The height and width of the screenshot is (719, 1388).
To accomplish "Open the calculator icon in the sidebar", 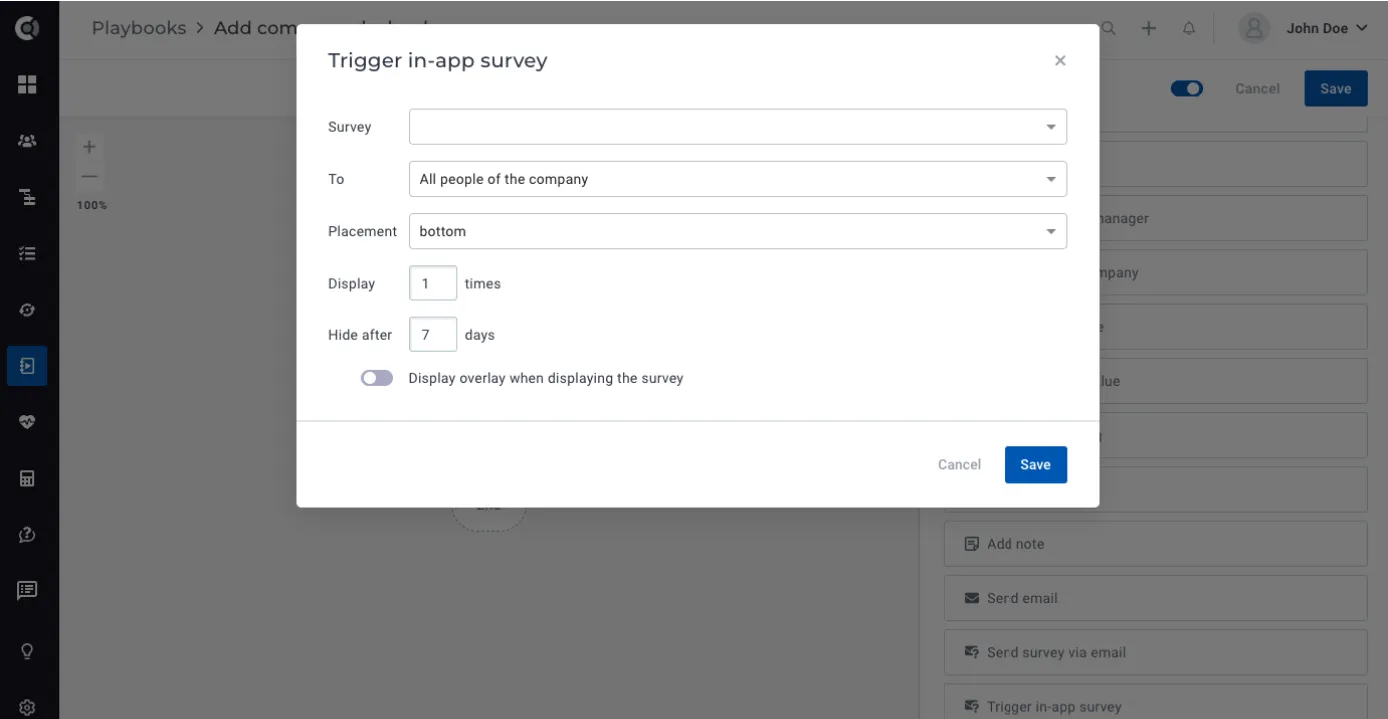I will click(x=27, y=478).
